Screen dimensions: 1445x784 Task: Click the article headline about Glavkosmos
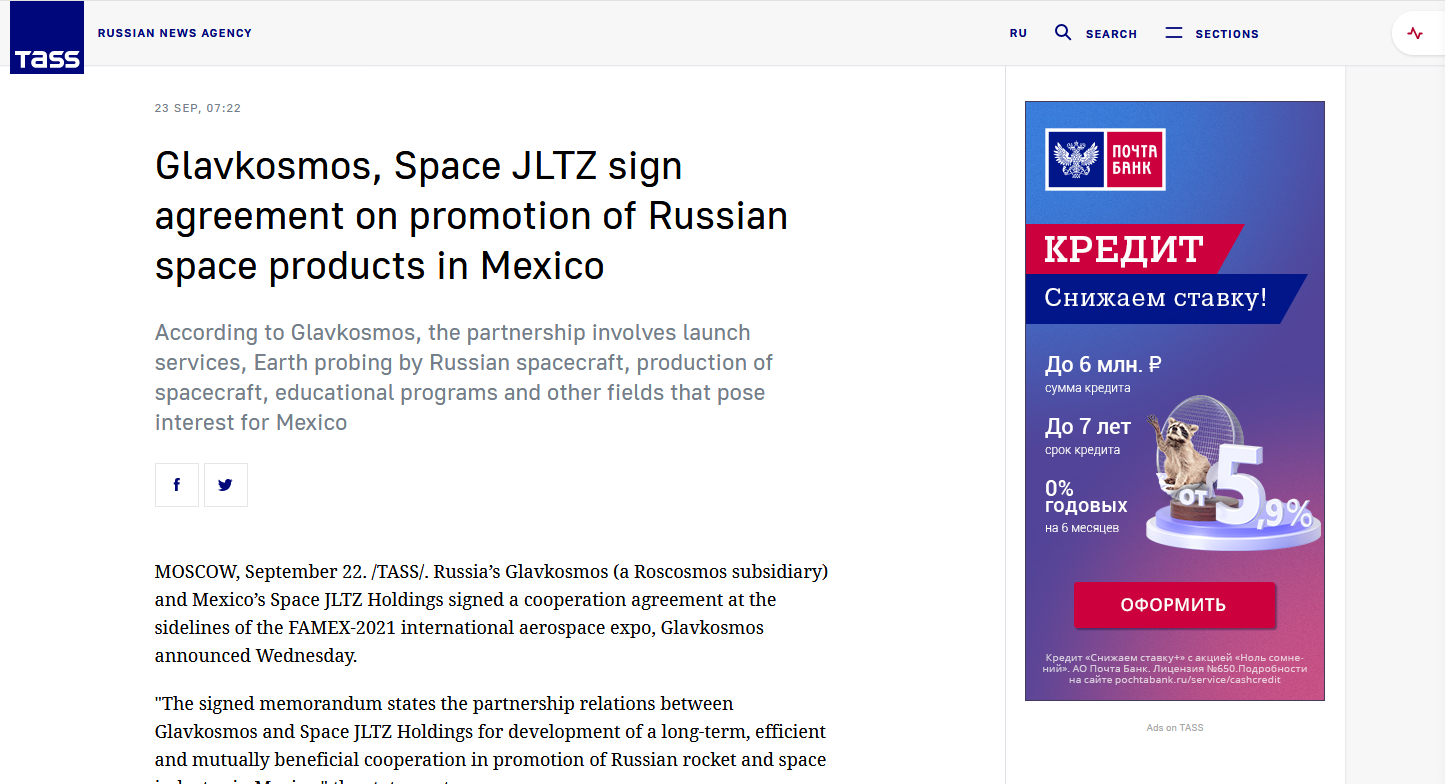click(471, 216)
